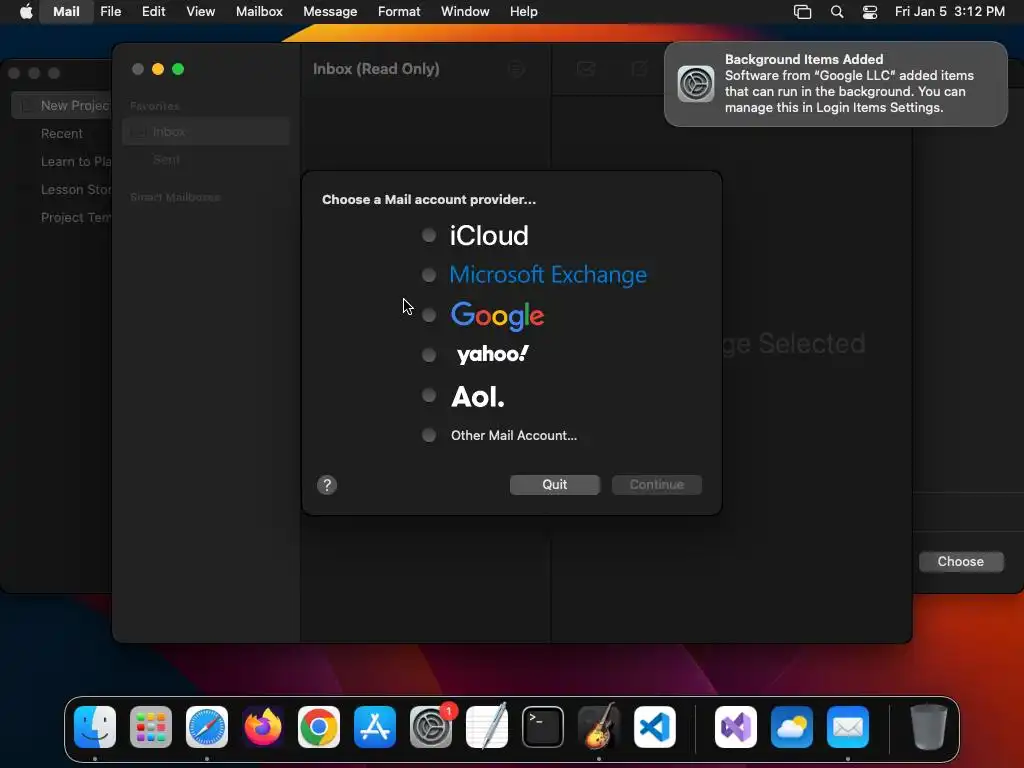Launch Firefox from the Dock
The image size is (1024, 768).
coord(263,727)
